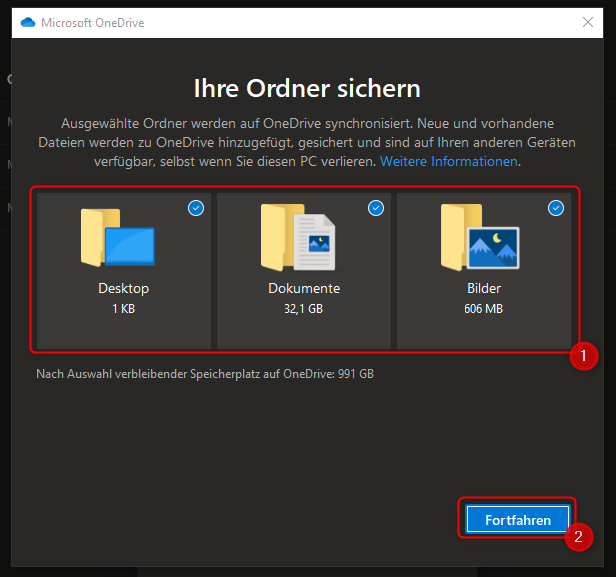Image resolution: width=616 pixels, height=577 pixels.
Task: Click the red annotation badge number 2
Action: (x=577, y=535)
